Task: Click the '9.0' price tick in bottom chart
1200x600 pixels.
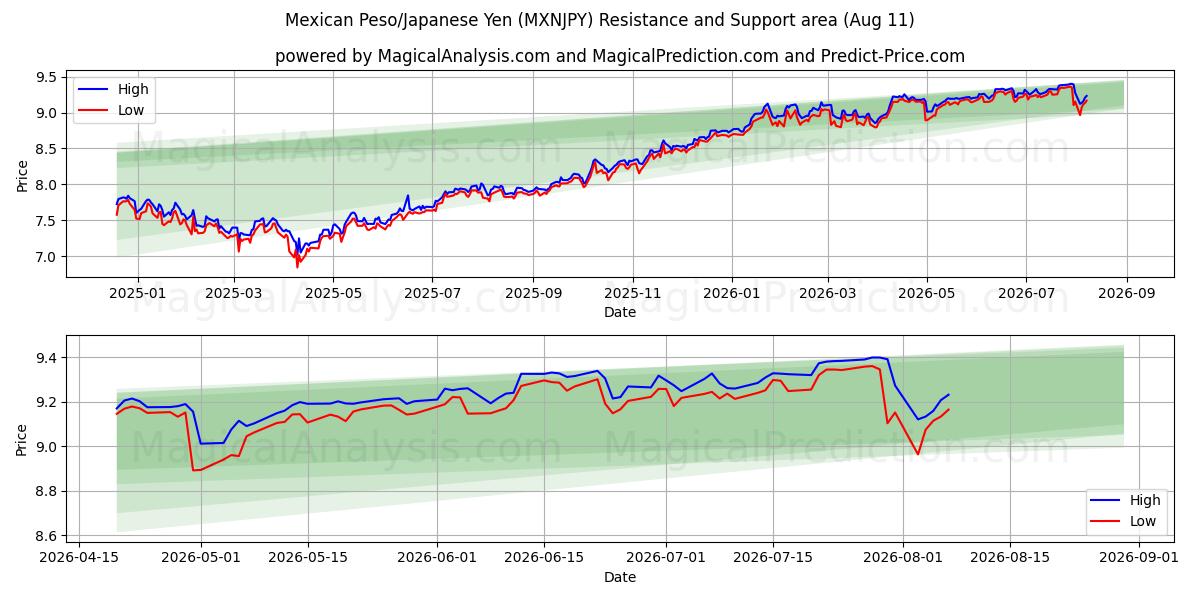Action: 45,447
